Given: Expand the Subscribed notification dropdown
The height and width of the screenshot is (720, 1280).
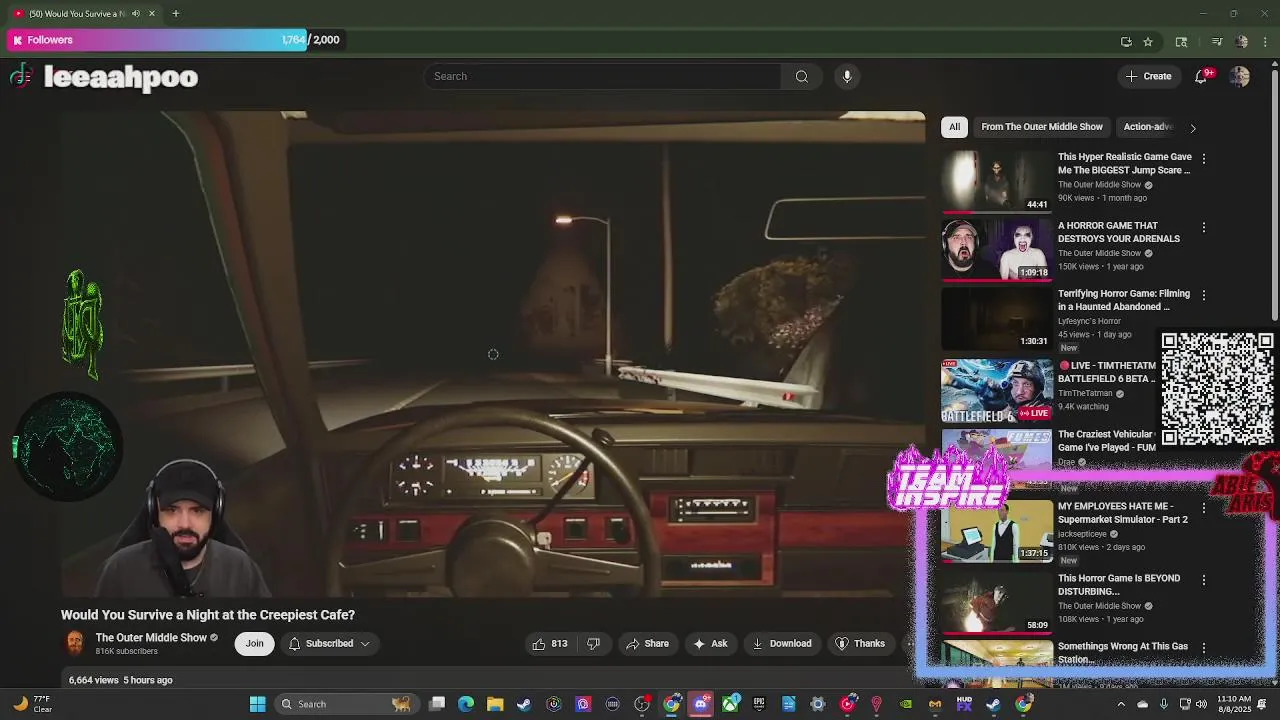Looking at the screenshot, I should tap(365, 643).
